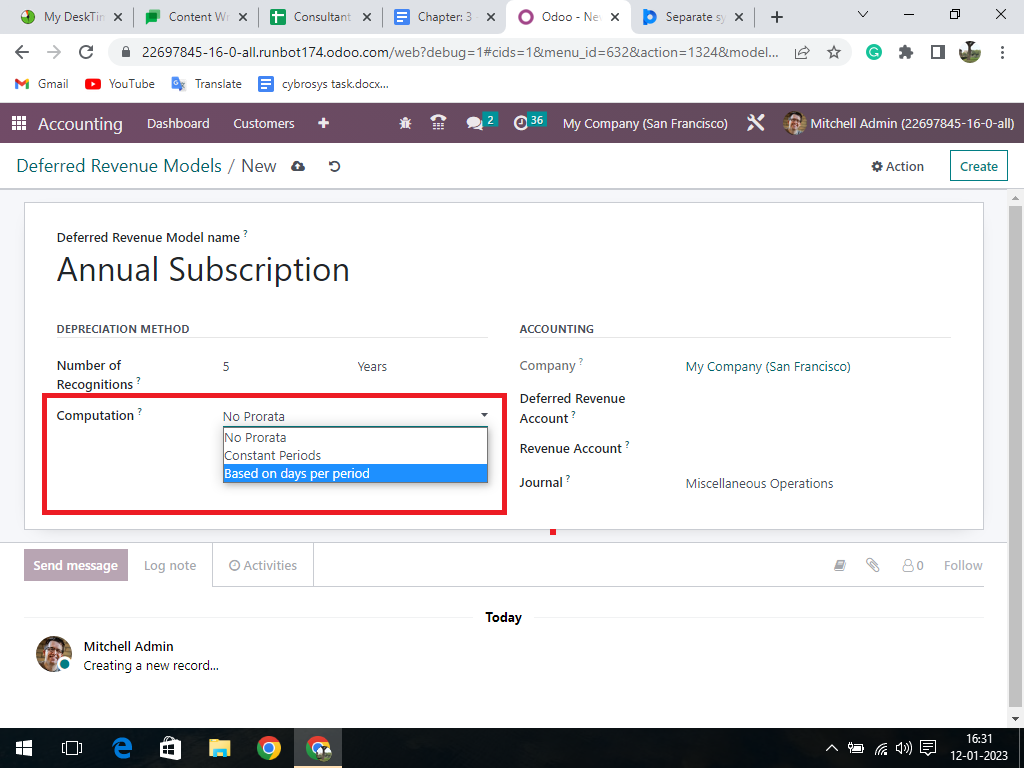The width and height of the screenshot is (1024, 768).
Task: Open Task View on taskbar
Action: click(72, 748)
